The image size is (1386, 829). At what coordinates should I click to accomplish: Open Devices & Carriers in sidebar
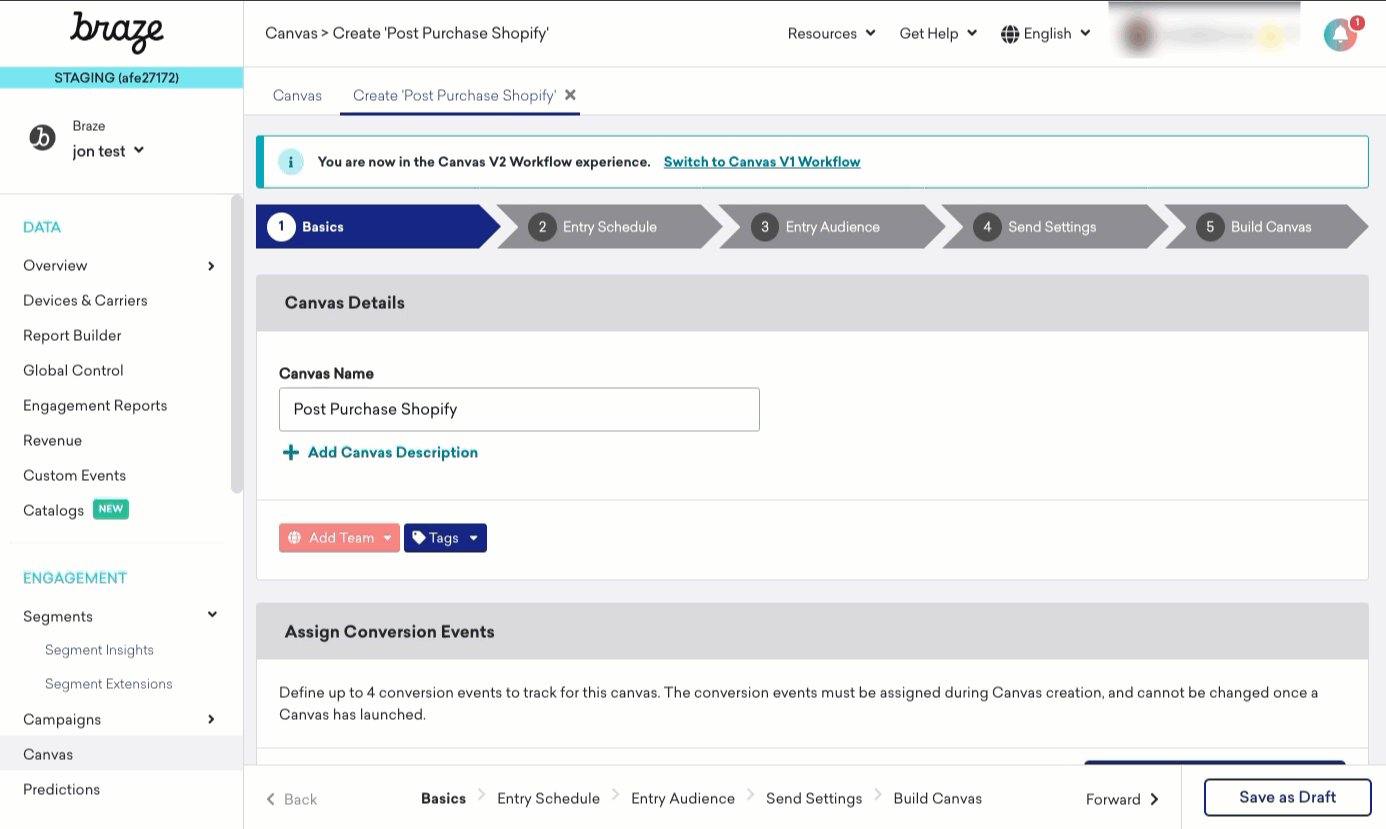point(85,301)
